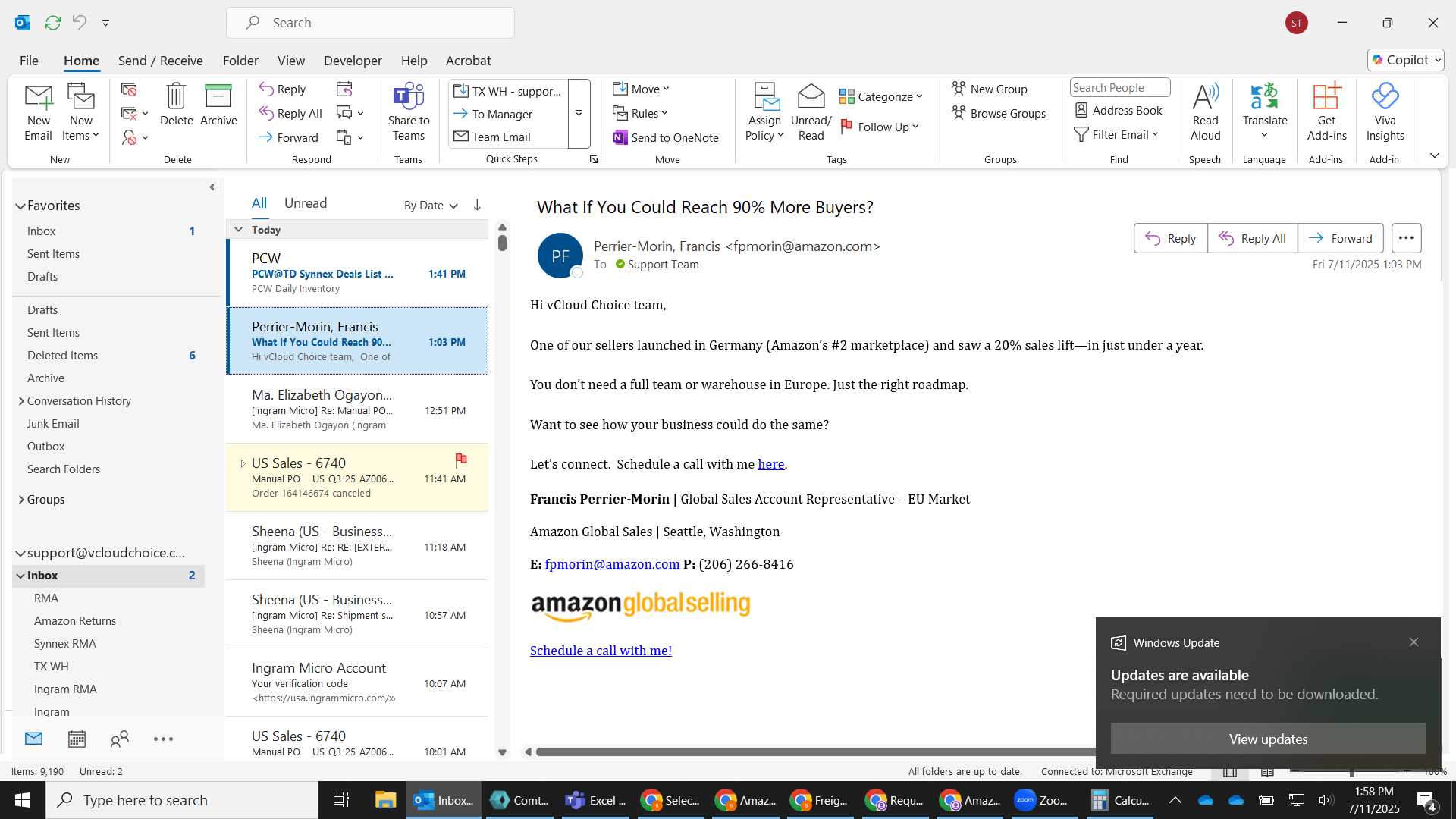This screenshot has width=1456, height=819.
Task: Open the File menu tab
Action: tap(29, 61)
